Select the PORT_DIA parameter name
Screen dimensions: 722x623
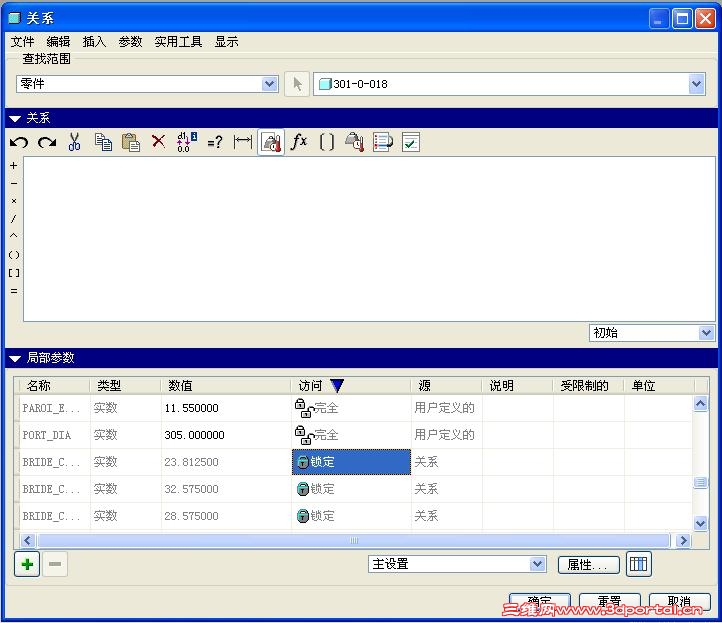(x=47, y=435)
